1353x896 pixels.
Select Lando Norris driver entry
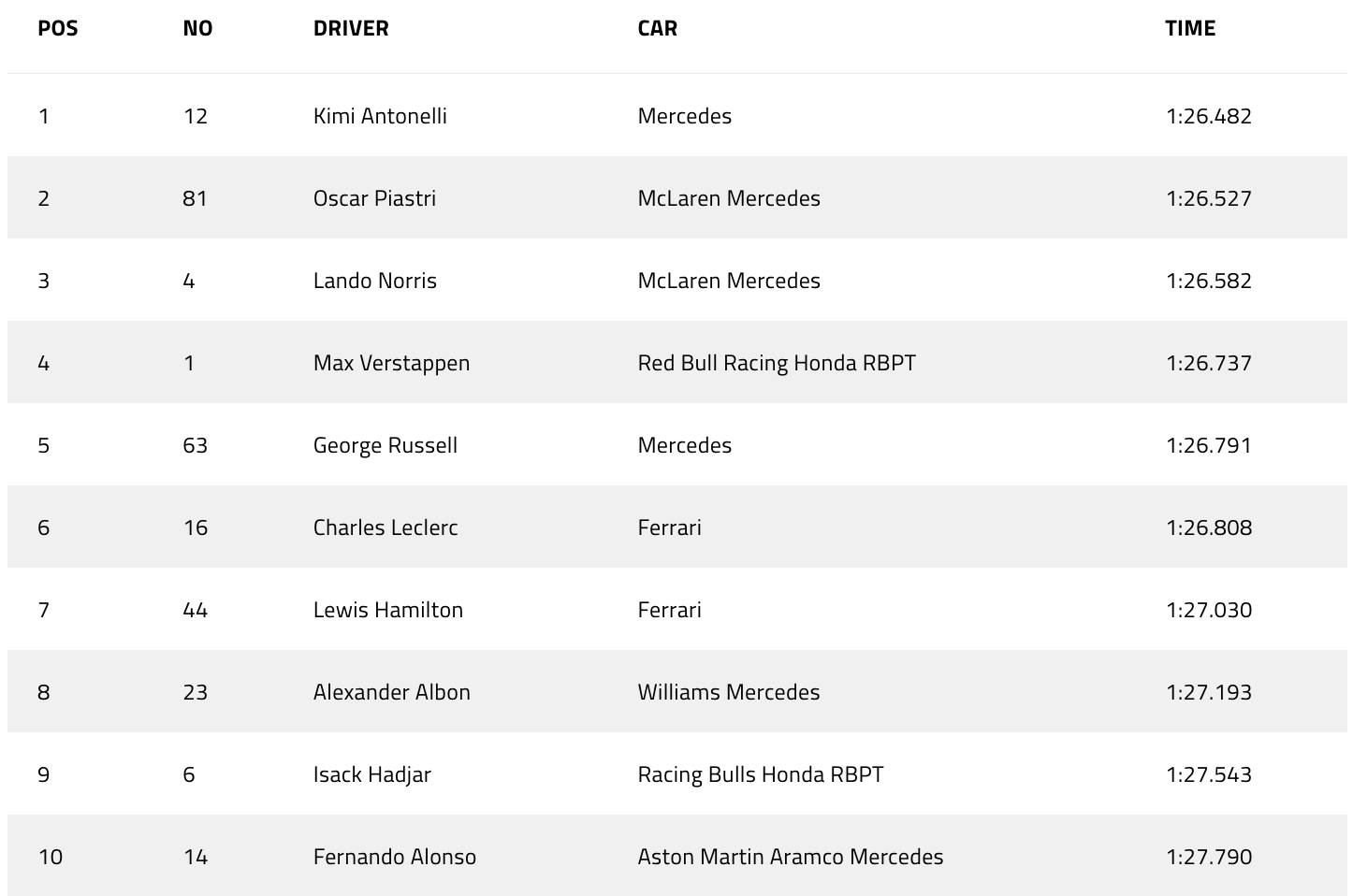pos(375,281)
